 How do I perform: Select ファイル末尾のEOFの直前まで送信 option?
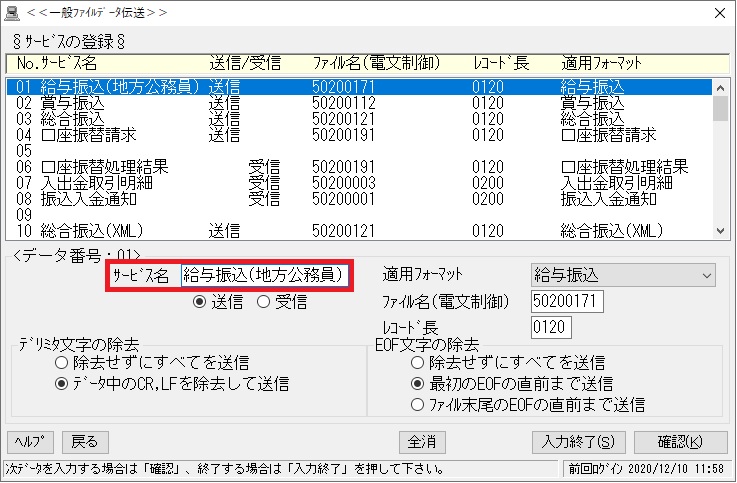528,405
